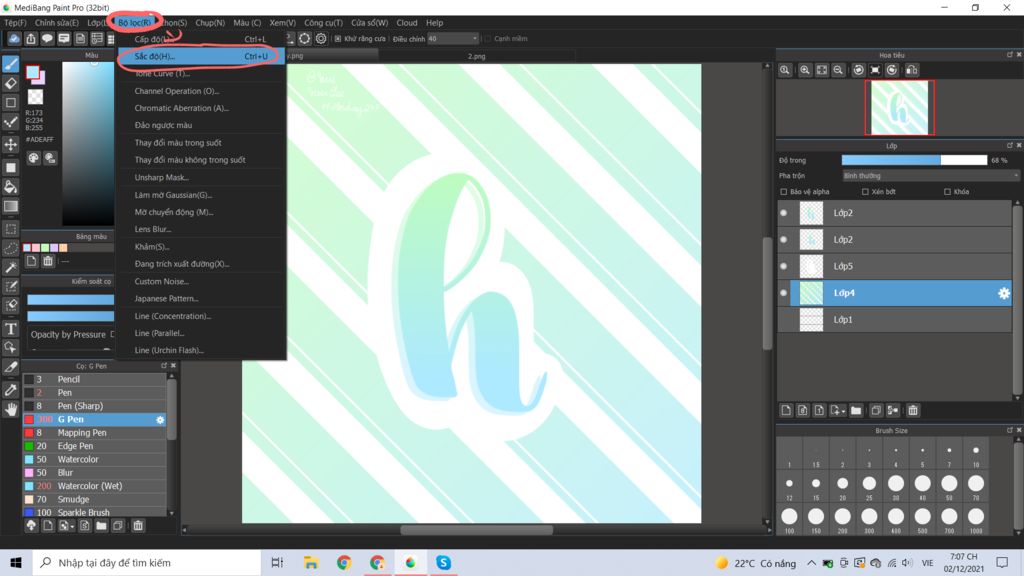Select the Mapping Pen brush
1024x576 pixels.
(95, 432)
